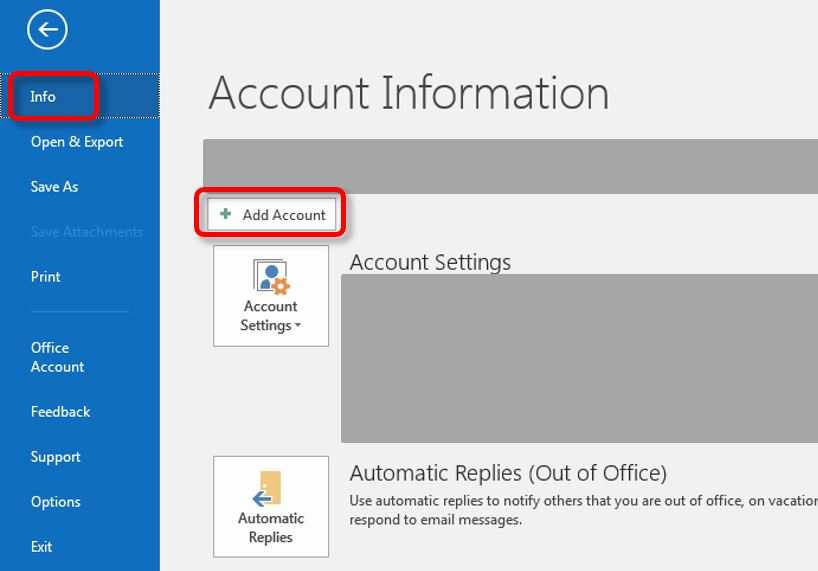Click the green plus icon on Add Account
This screenshot has width=818, height=571.
pos(225,214)
